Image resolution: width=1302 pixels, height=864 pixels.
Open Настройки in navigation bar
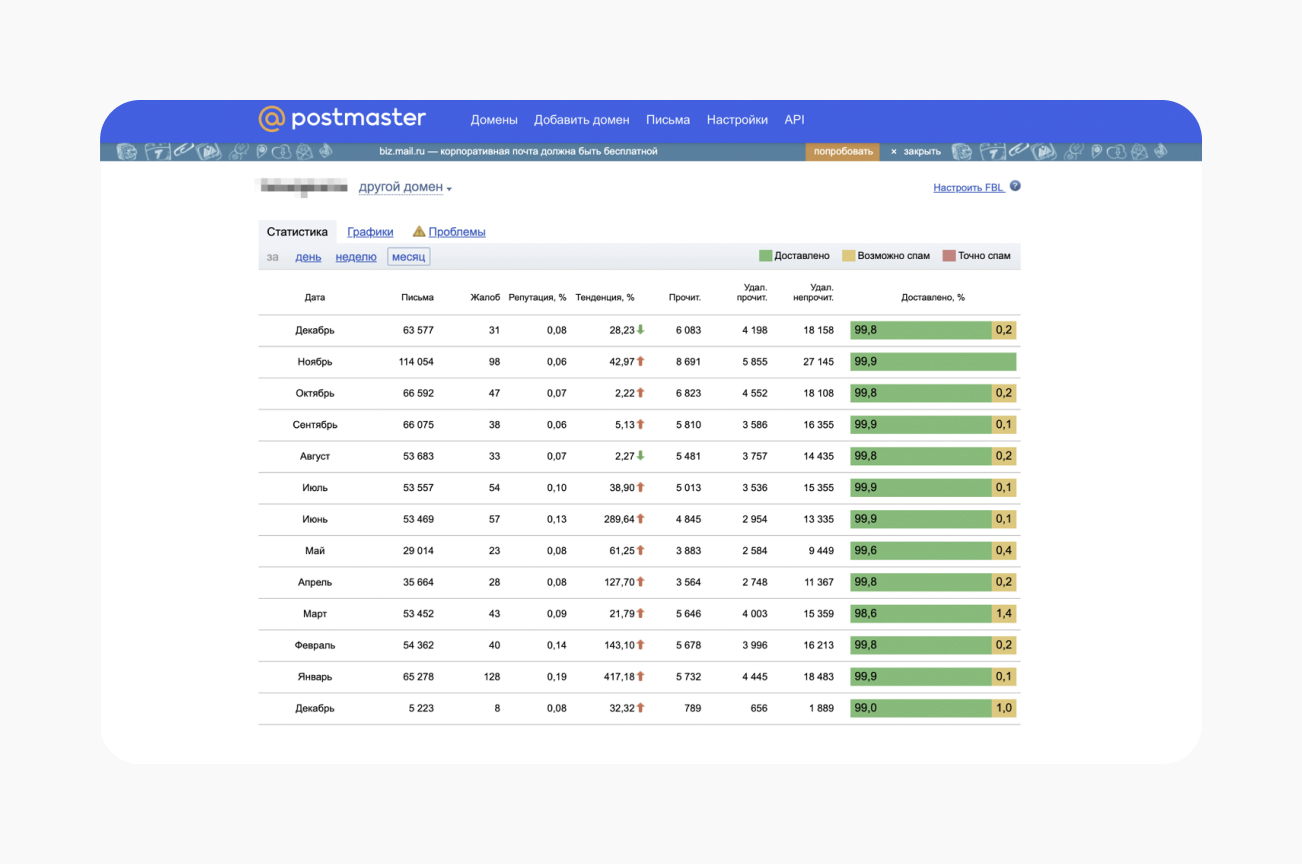pos(737,120)
